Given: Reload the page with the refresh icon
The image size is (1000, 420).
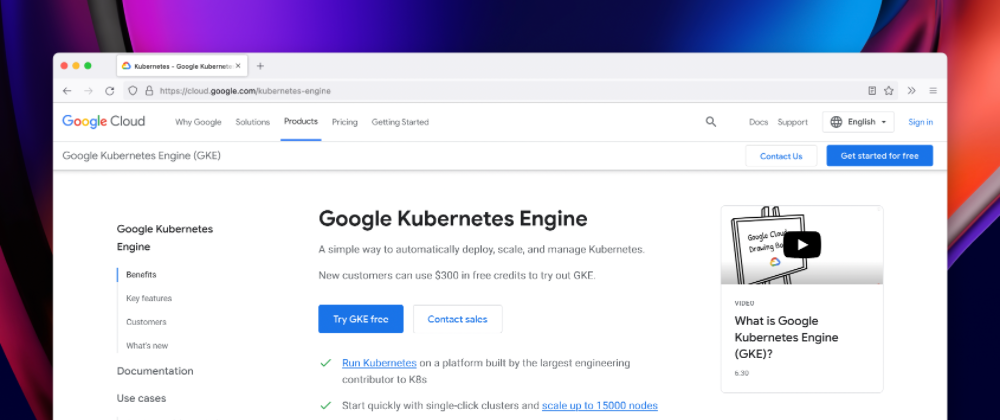Looking at the screenshot, I should click(x=110, y=91).
